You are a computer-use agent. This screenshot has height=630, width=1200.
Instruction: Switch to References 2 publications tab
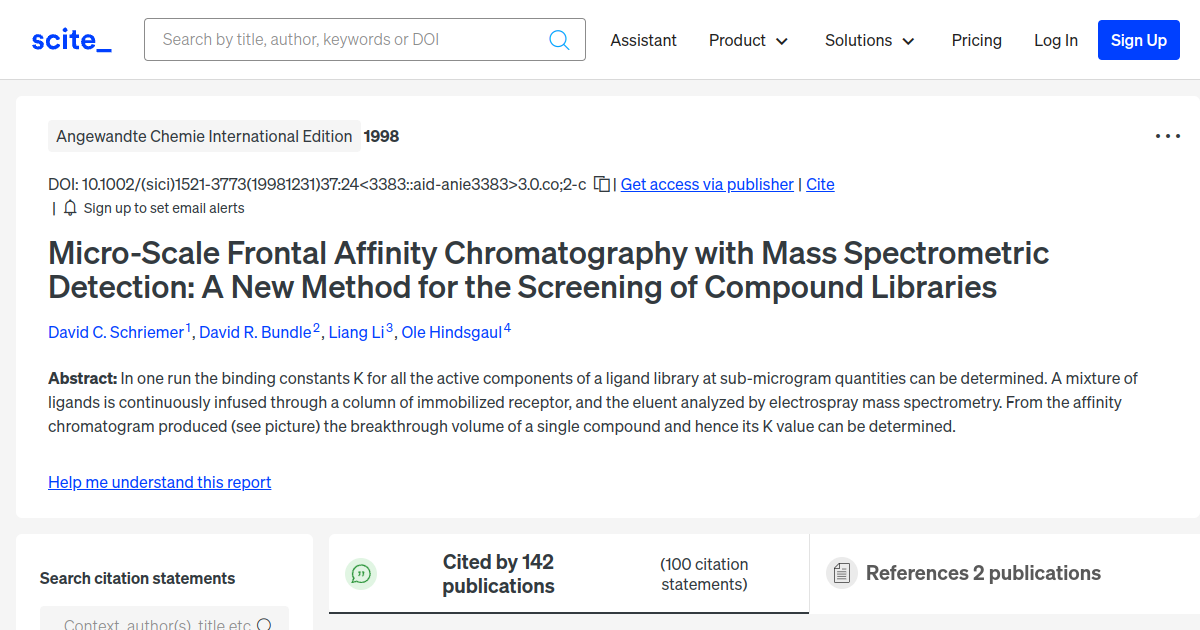click(x=983, y=573)
